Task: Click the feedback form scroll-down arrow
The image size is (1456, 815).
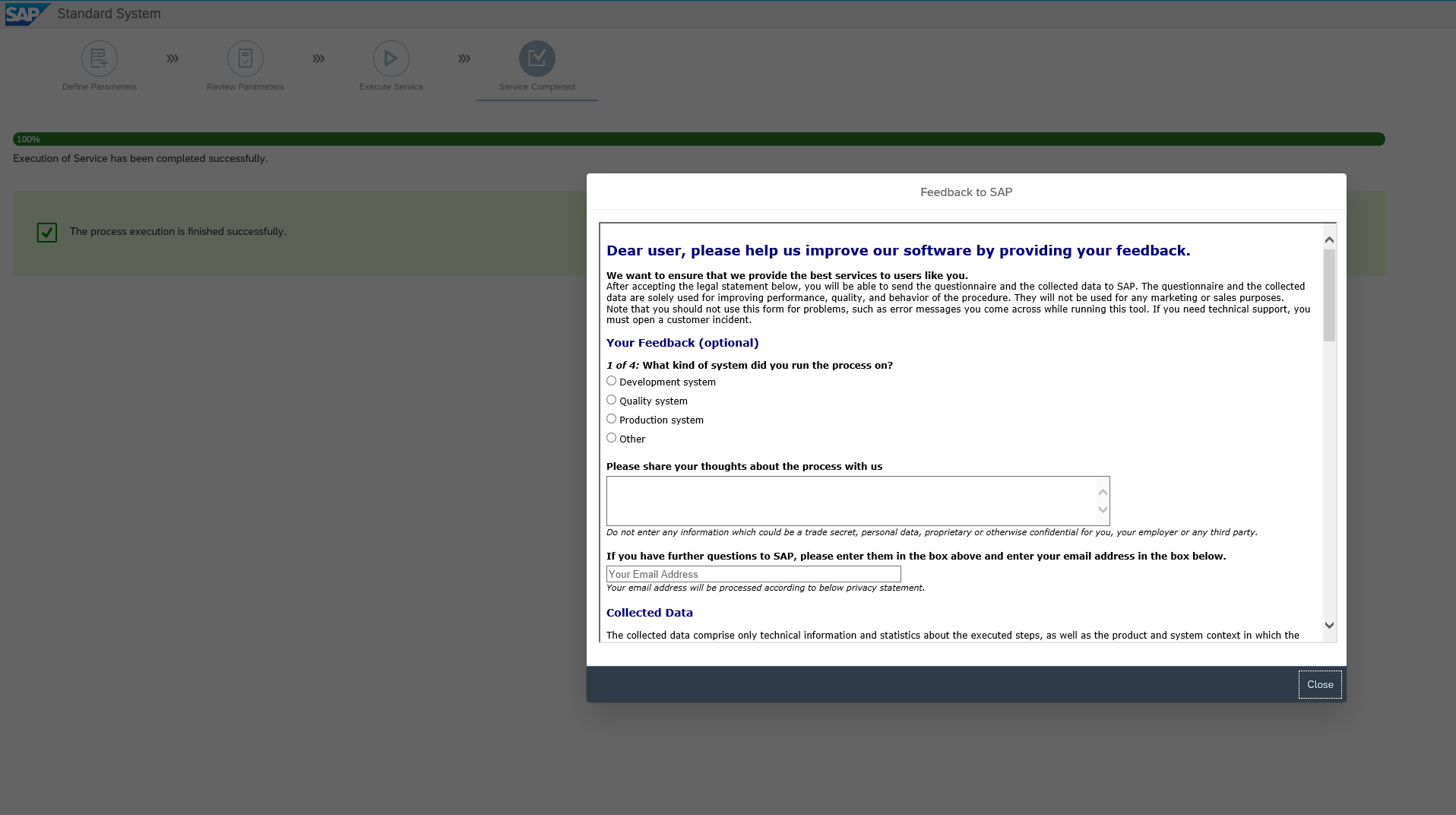Action: click(x=1329, y=625)
